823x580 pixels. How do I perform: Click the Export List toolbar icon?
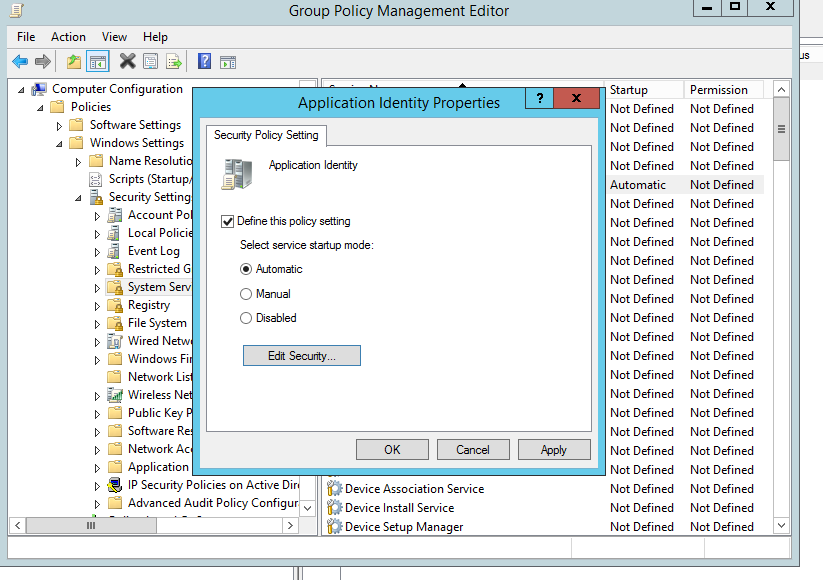pos(174,62)
